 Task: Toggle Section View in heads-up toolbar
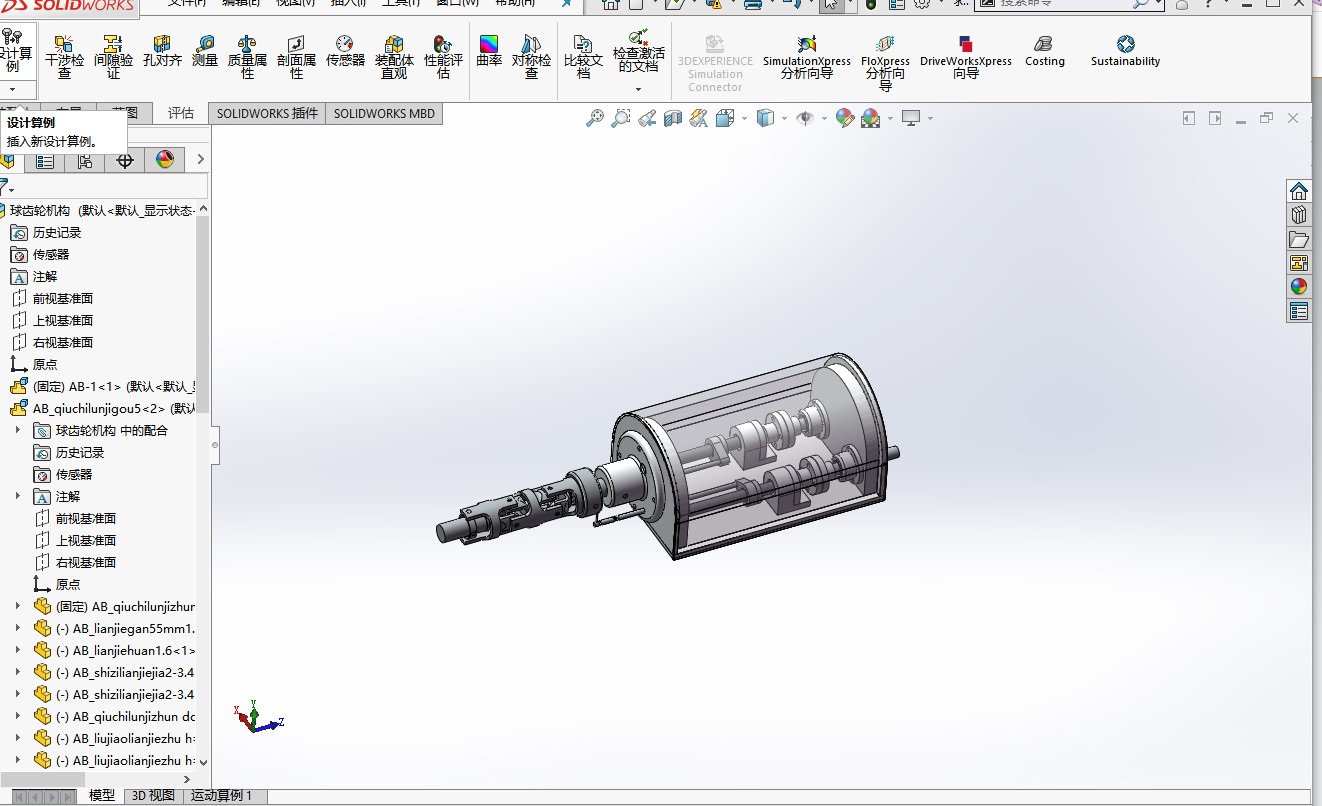pos(673,118)
